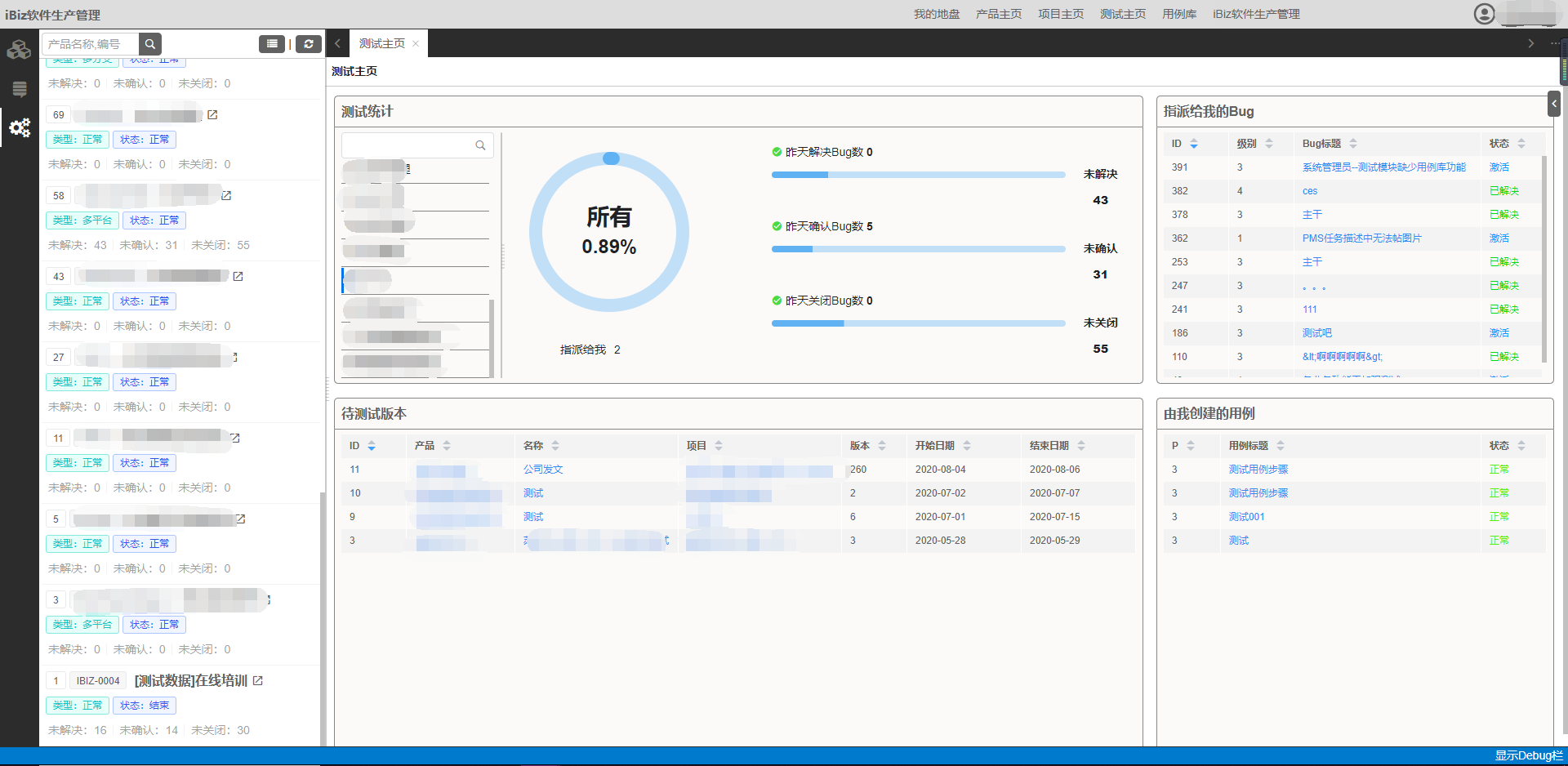
Task: Open 用例库 menu
Action: [1179, 14]
